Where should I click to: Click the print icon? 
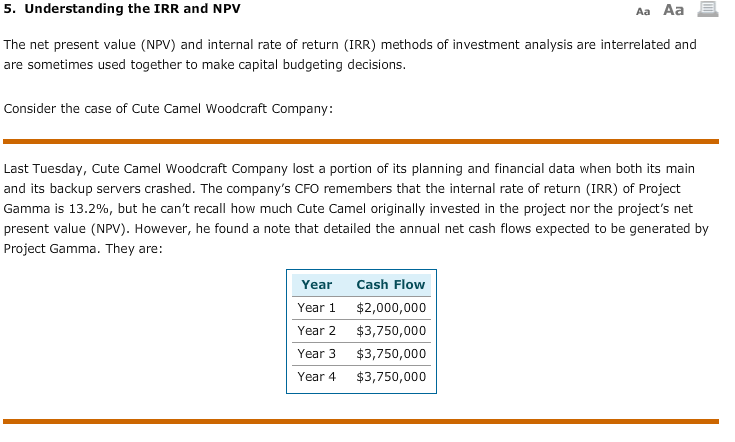[709, 9]
